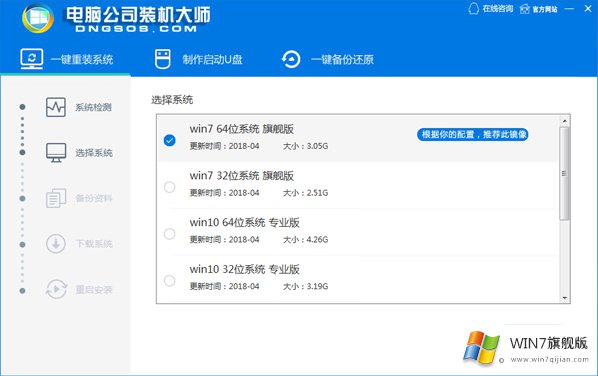Viewport: 598px width, 376px height.
Task: Select the 下载系统 step label
Action: point(94,244)
